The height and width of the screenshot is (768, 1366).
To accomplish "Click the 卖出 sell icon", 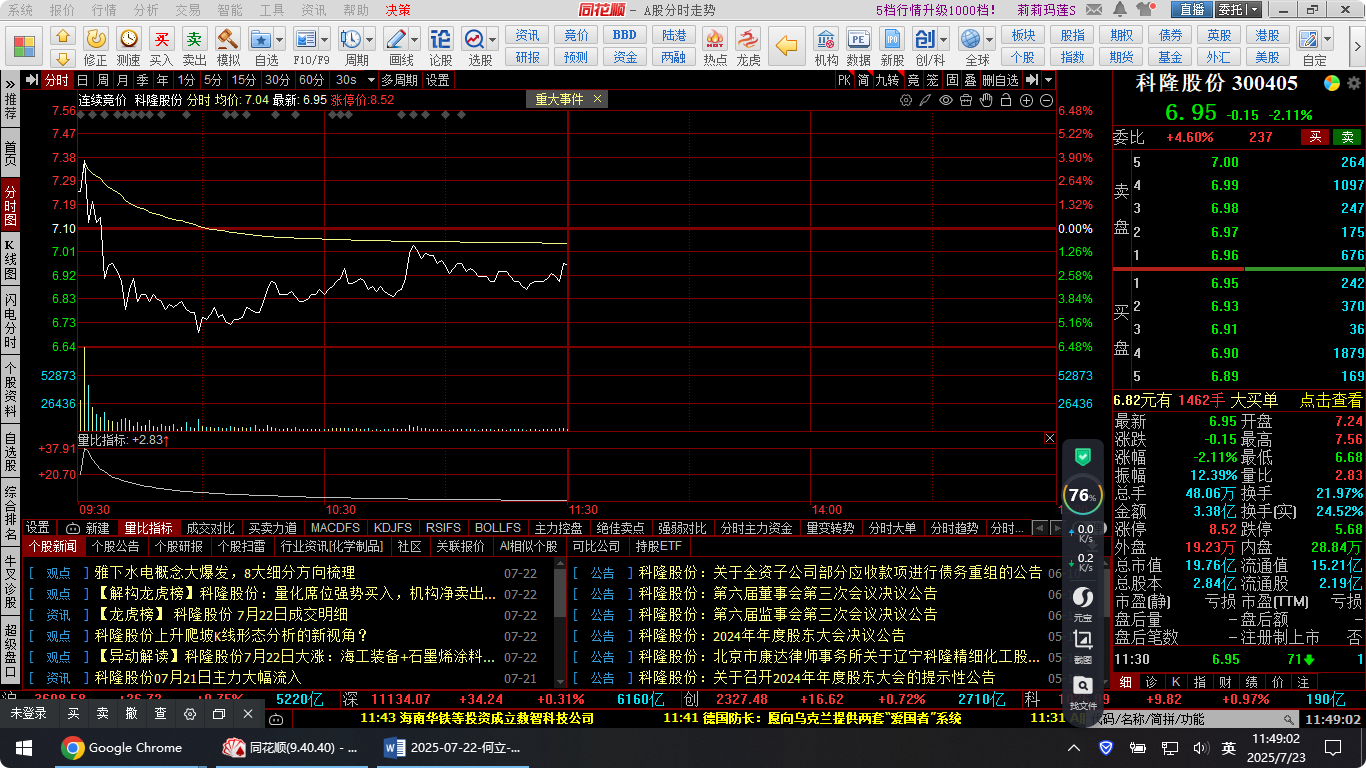I will point(194,39).
